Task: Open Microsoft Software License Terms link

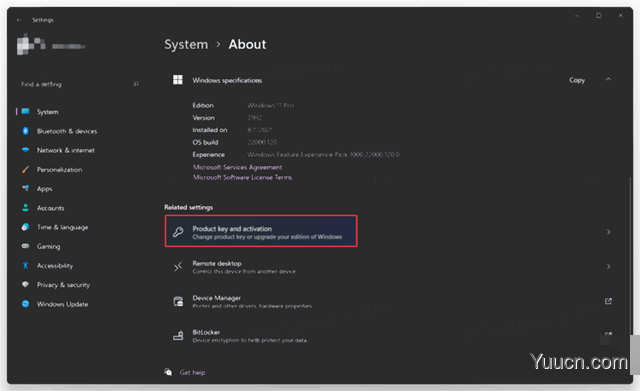Action: pos(242,177)
